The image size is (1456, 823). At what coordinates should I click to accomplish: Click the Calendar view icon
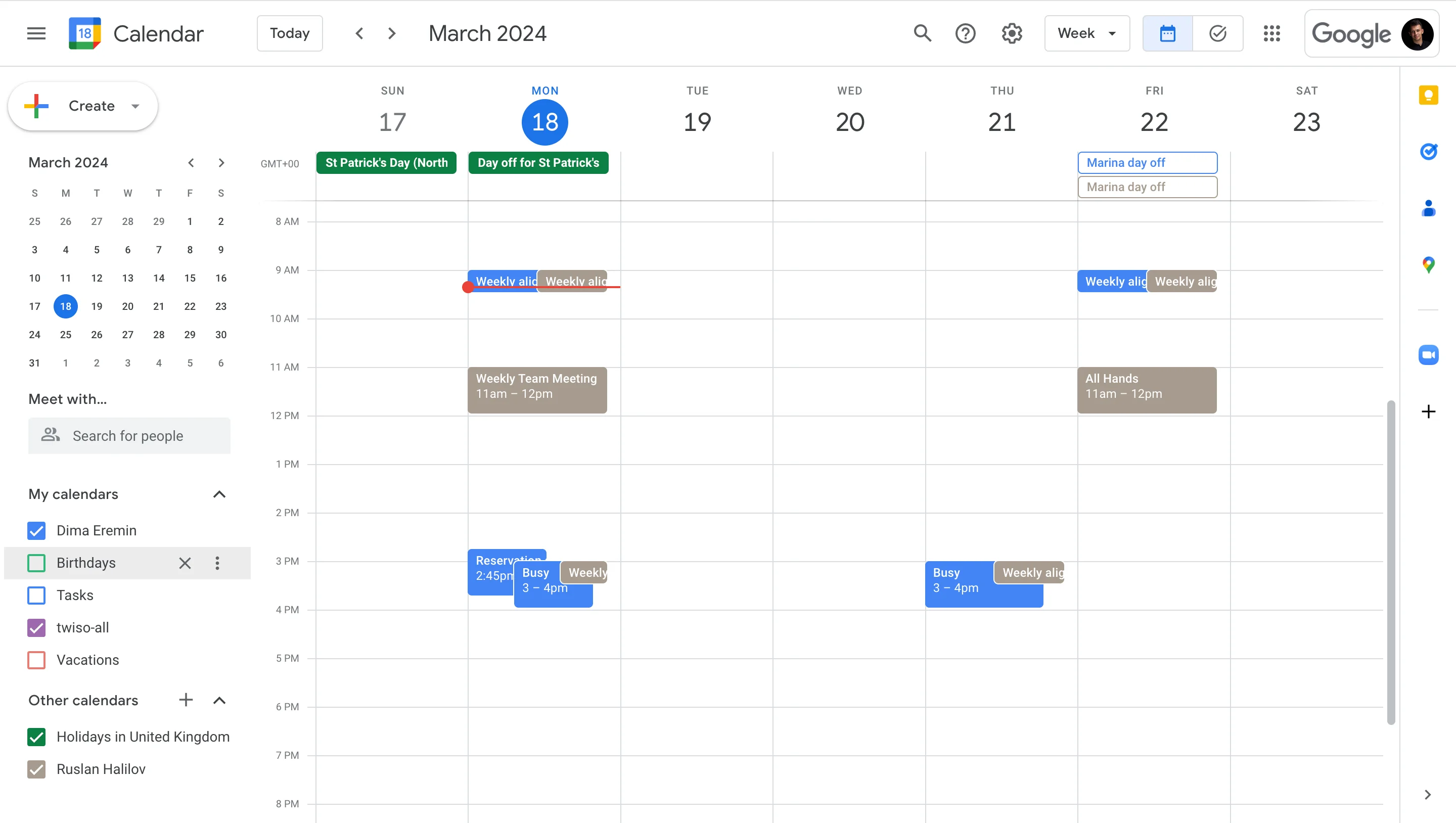point(1167,33)
